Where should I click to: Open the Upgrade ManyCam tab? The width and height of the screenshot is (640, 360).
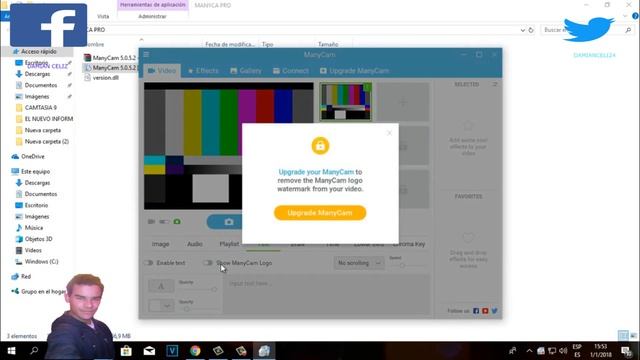coord(354,71)
